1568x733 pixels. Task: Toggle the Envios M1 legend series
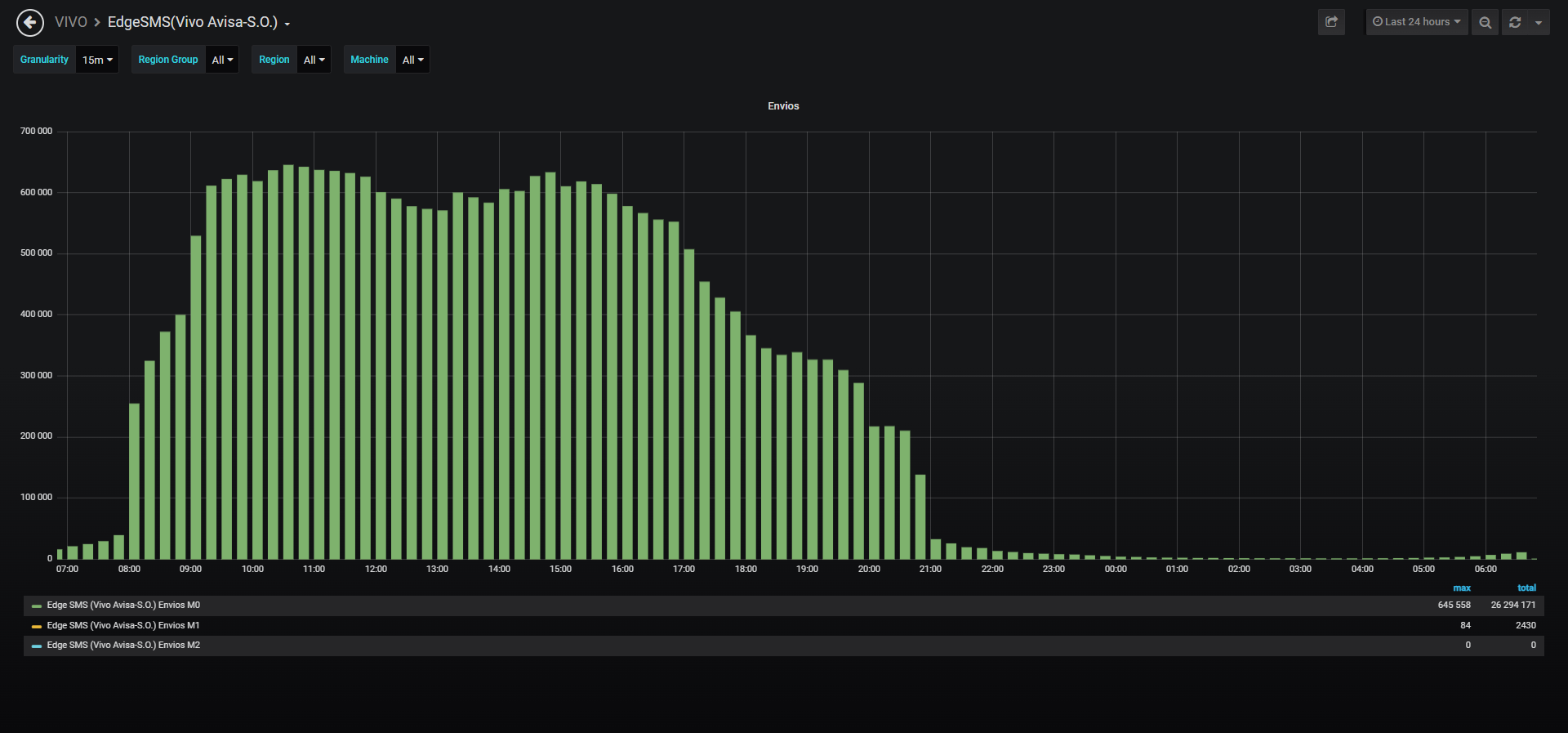tap(123, 625)
